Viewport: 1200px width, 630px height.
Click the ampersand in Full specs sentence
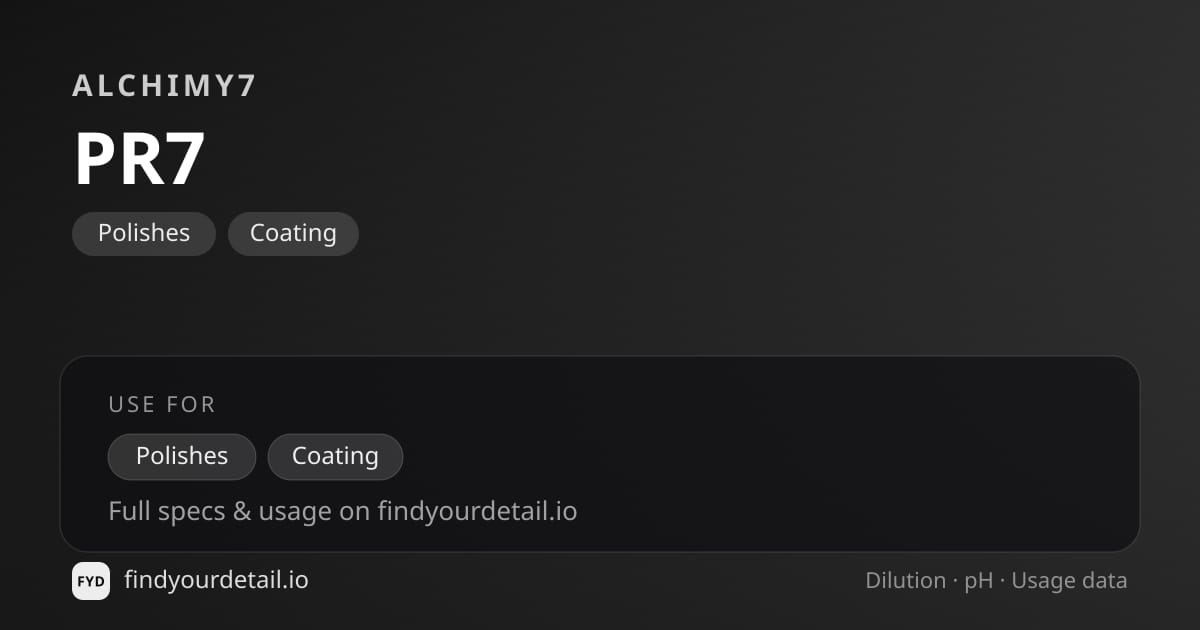[x=242, y=511]
